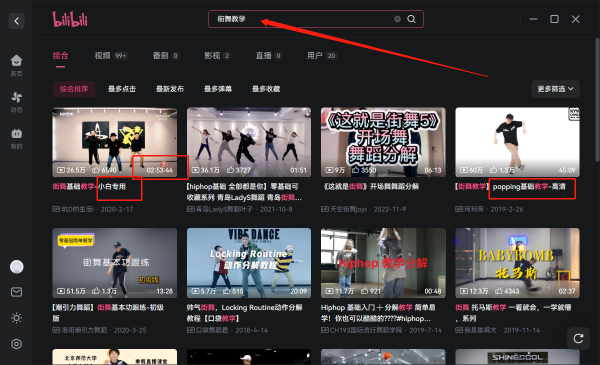Open title 街舞基础教学-小白专用
Screen dimensions: 600x365
pos(89,187)
